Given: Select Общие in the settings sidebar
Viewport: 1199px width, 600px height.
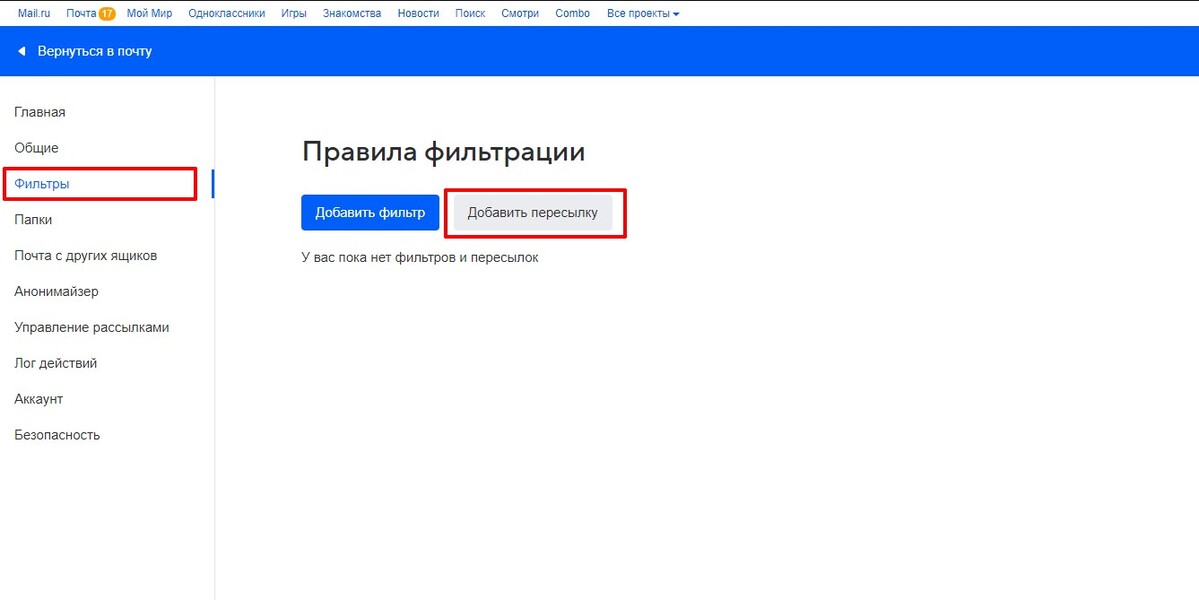Looking at the screenshot, I should (37, 148).
